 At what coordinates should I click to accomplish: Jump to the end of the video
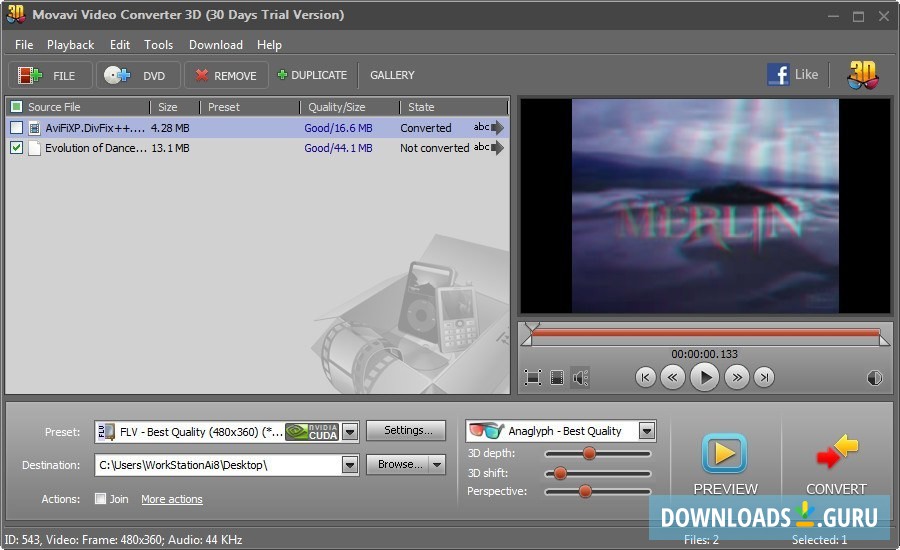(x=764, y=377)
